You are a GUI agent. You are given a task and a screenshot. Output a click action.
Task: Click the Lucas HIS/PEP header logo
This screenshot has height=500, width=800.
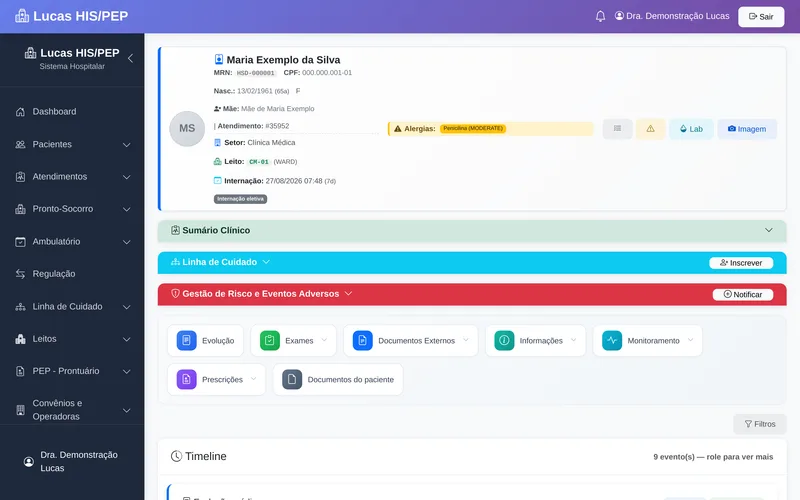coord(71,16)
